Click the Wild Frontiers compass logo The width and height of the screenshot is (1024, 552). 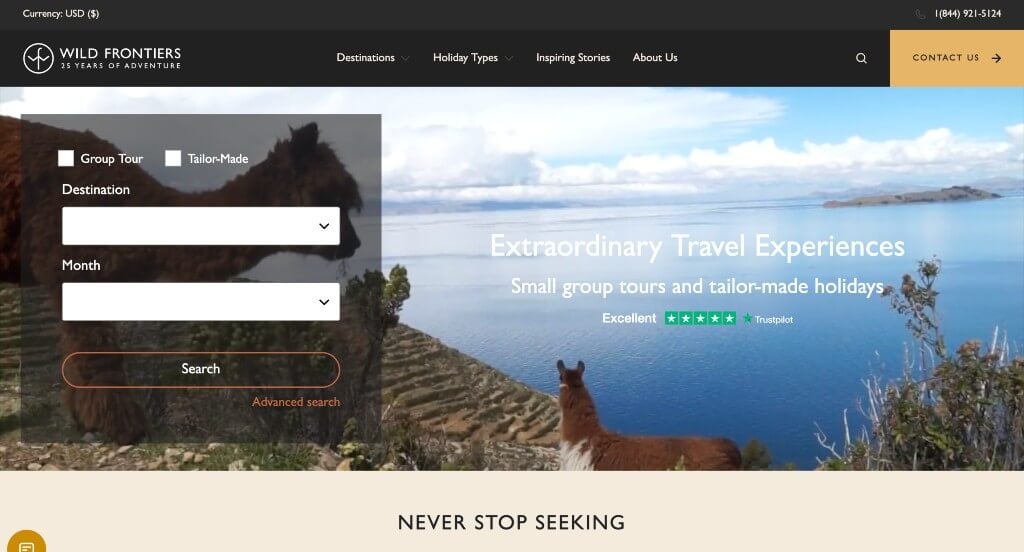(38, 58)
